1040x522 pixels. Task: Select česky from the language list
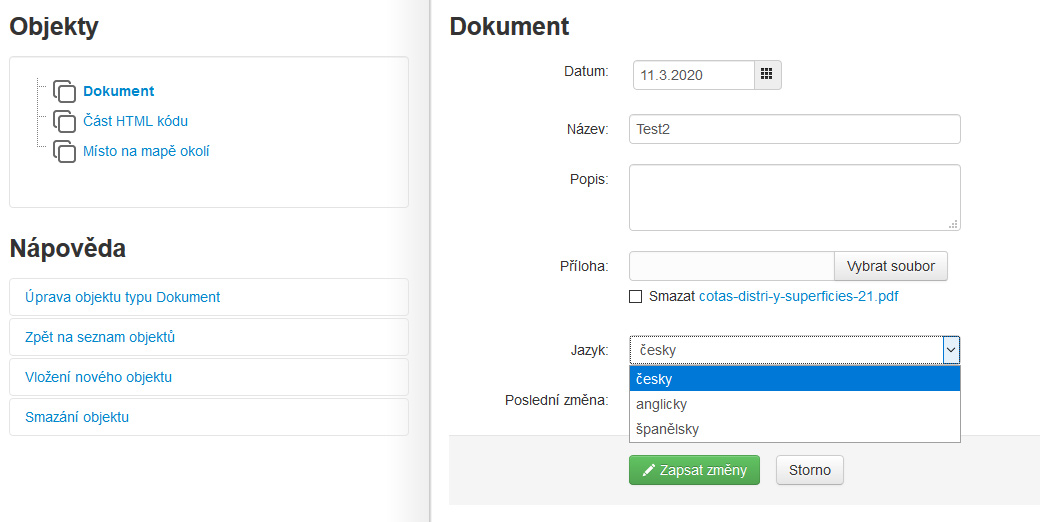794,379
